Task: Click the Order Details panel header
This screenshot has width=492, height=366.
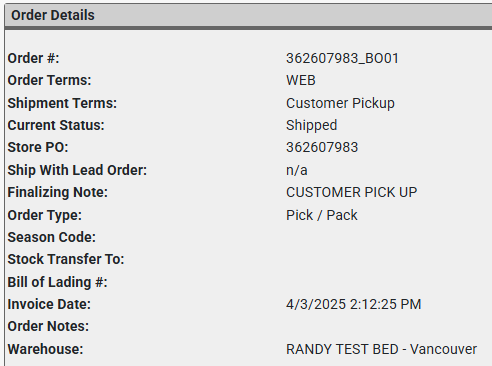Action: coord(248,15)
